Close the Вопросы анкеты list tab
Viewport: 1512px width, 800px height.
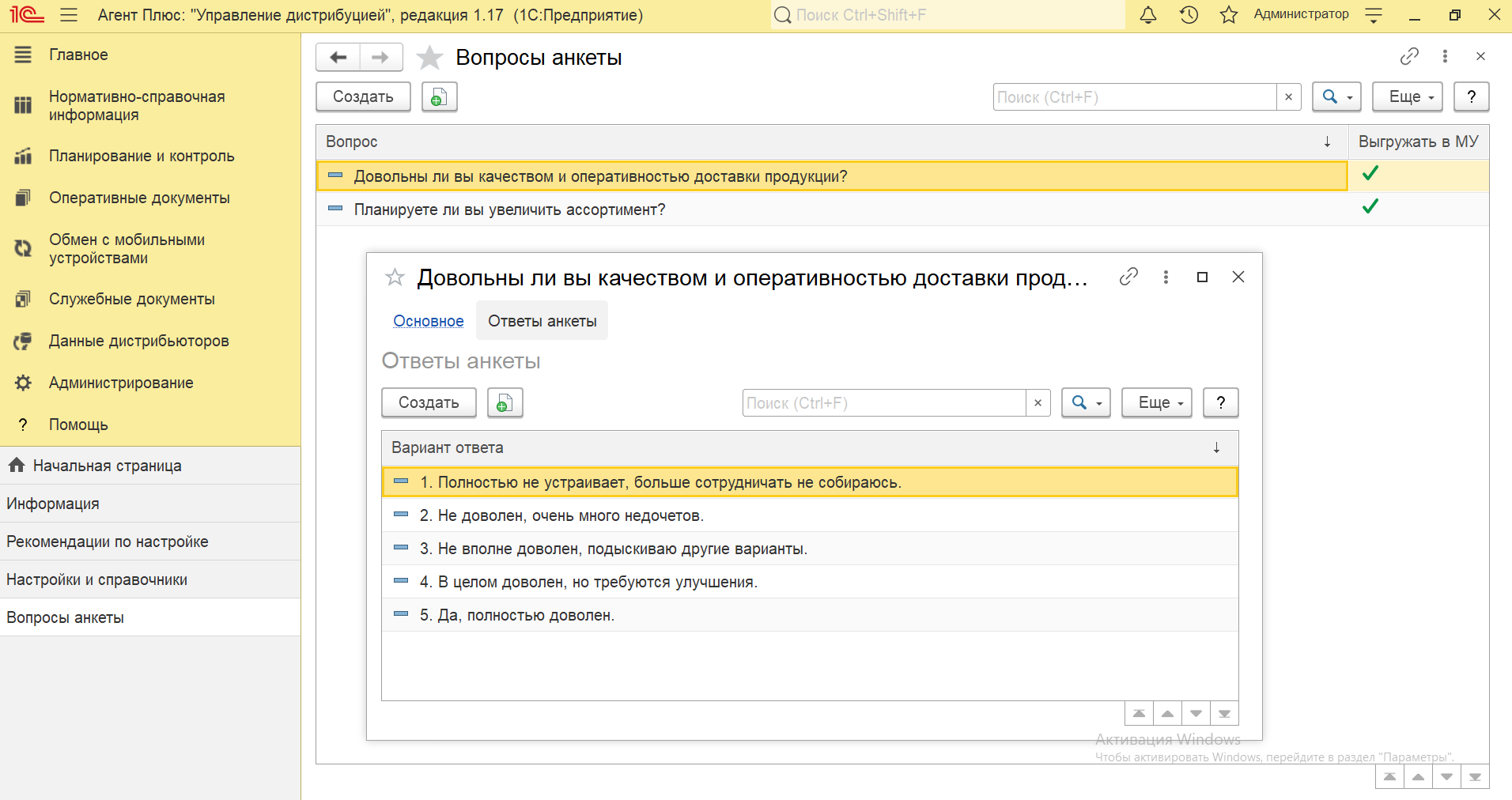[1480, 56]
